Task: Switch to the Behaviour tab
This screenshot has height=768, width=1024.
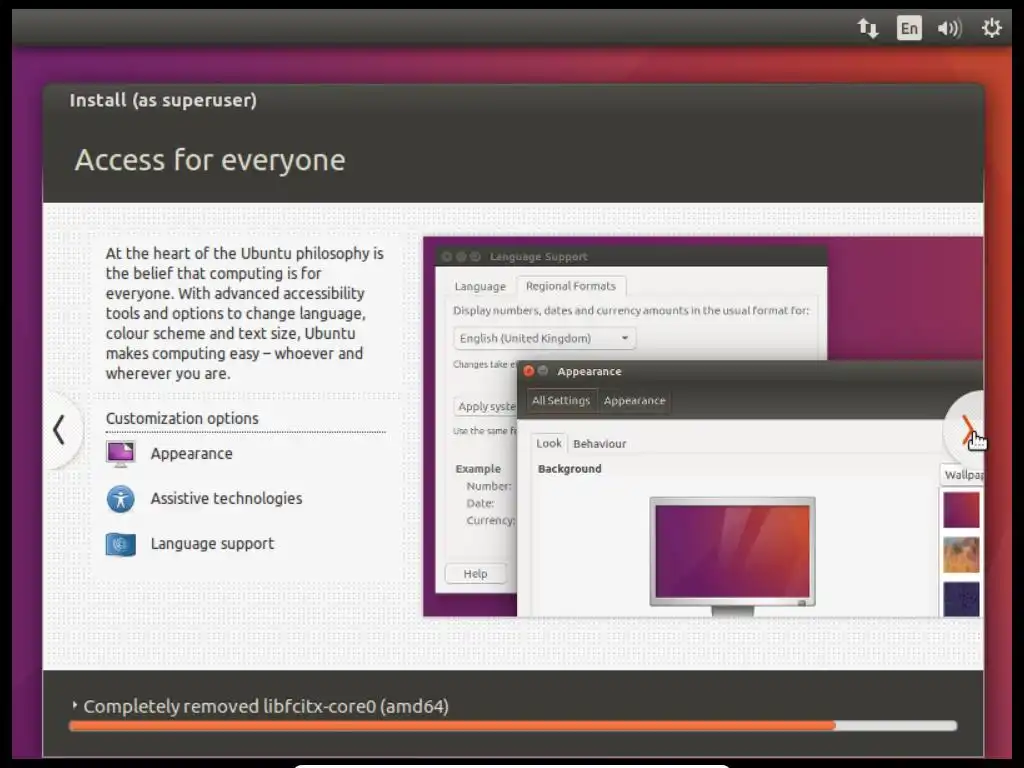Action: (600, 443)
